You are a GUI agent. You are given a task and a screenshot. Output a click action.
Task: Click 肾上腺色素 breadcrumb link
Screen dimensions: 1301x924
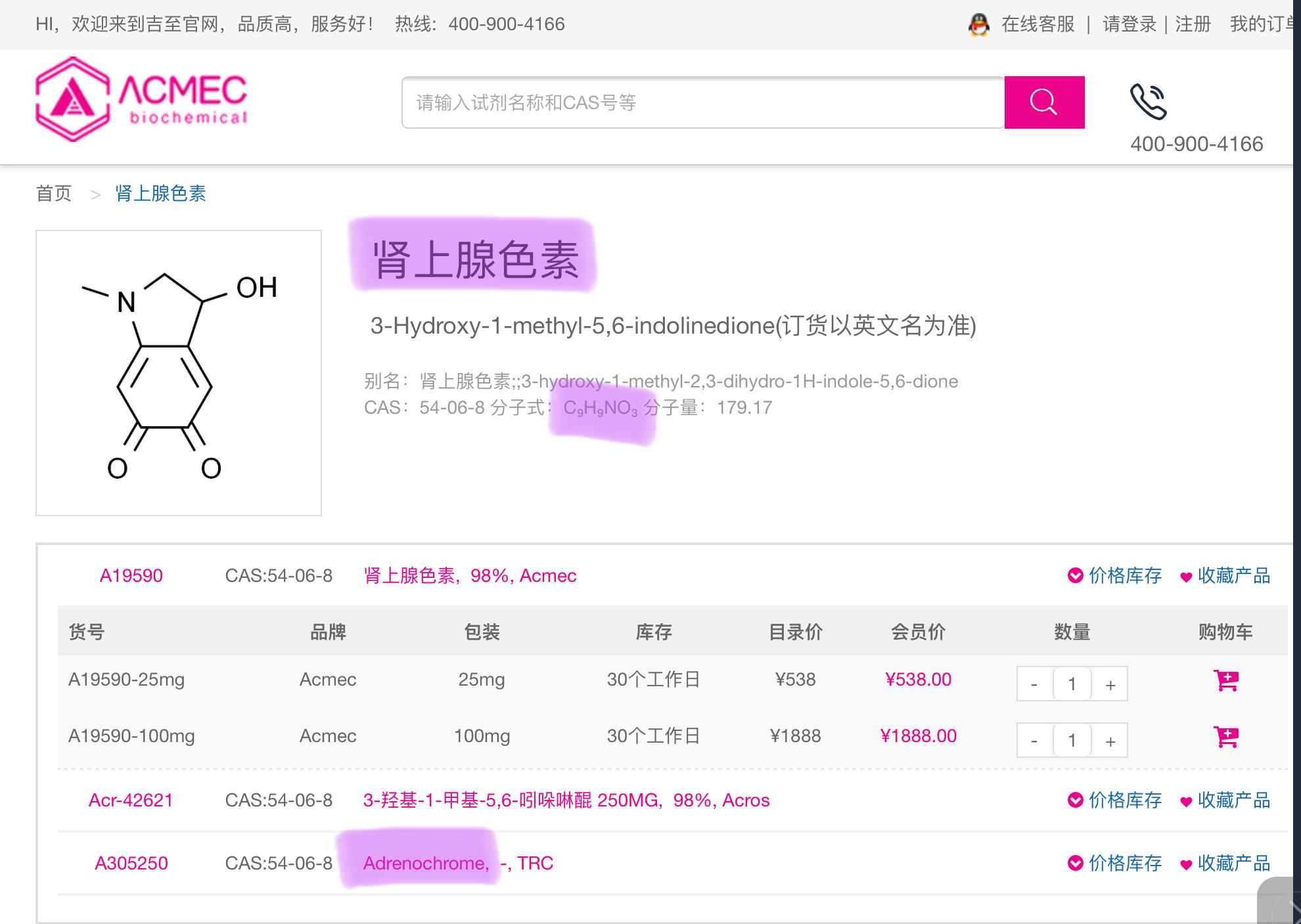tap(160, 194)
